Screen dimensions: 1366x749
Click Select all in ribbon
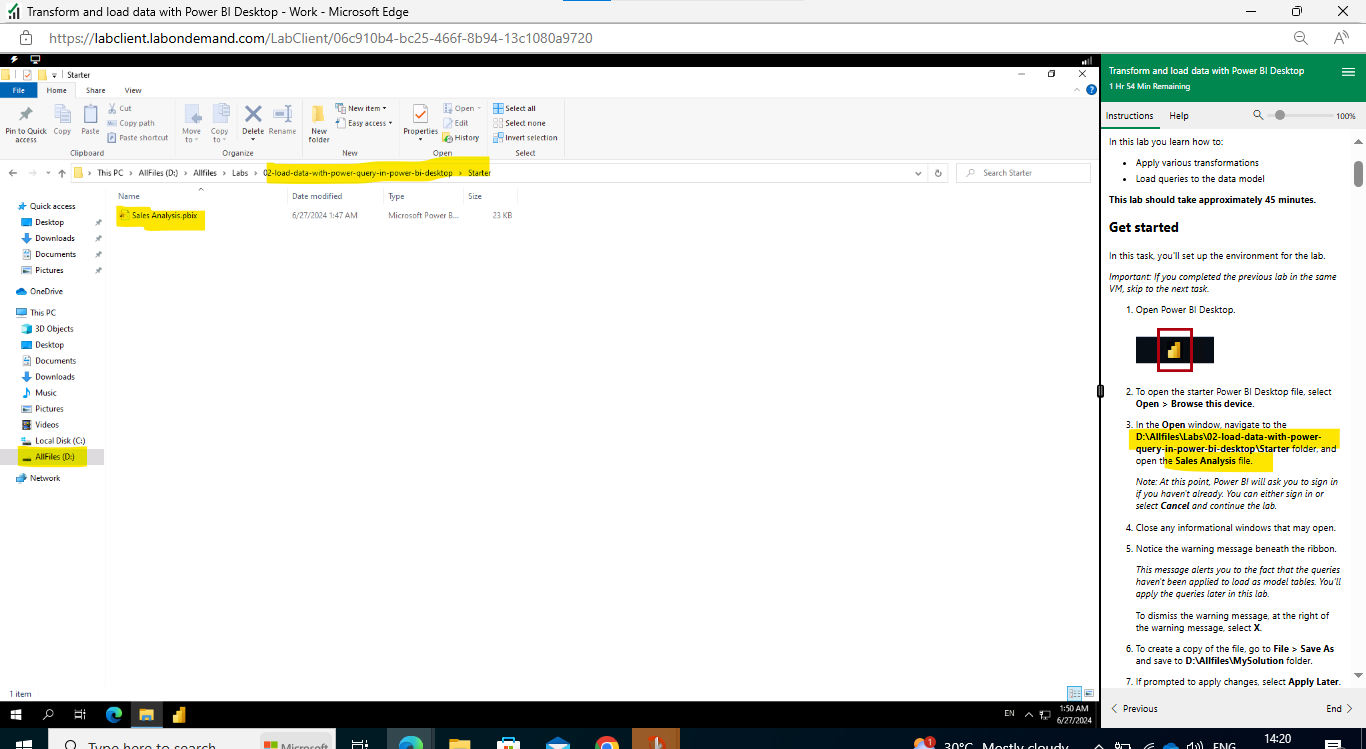(x=514, y=108)
